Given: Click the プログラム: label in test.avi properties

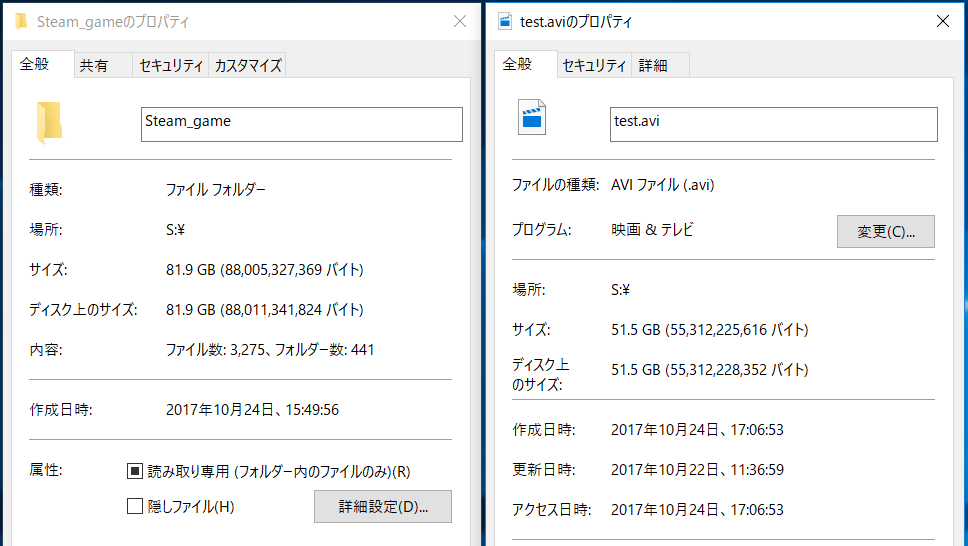Looking at the screenshot, I should point(541,230).
